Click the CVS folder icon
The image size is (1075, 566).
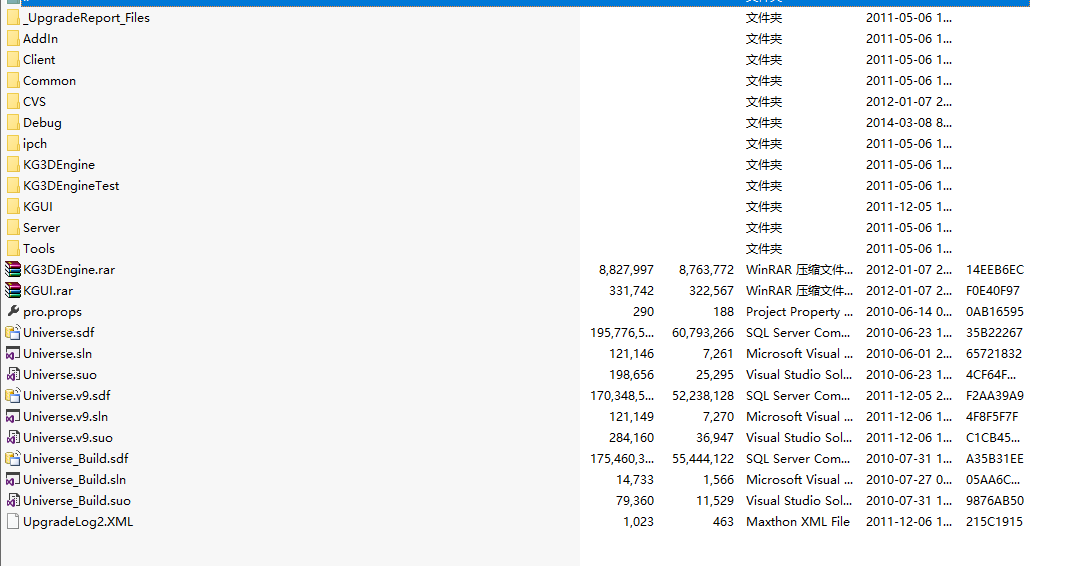pos(13,102)
